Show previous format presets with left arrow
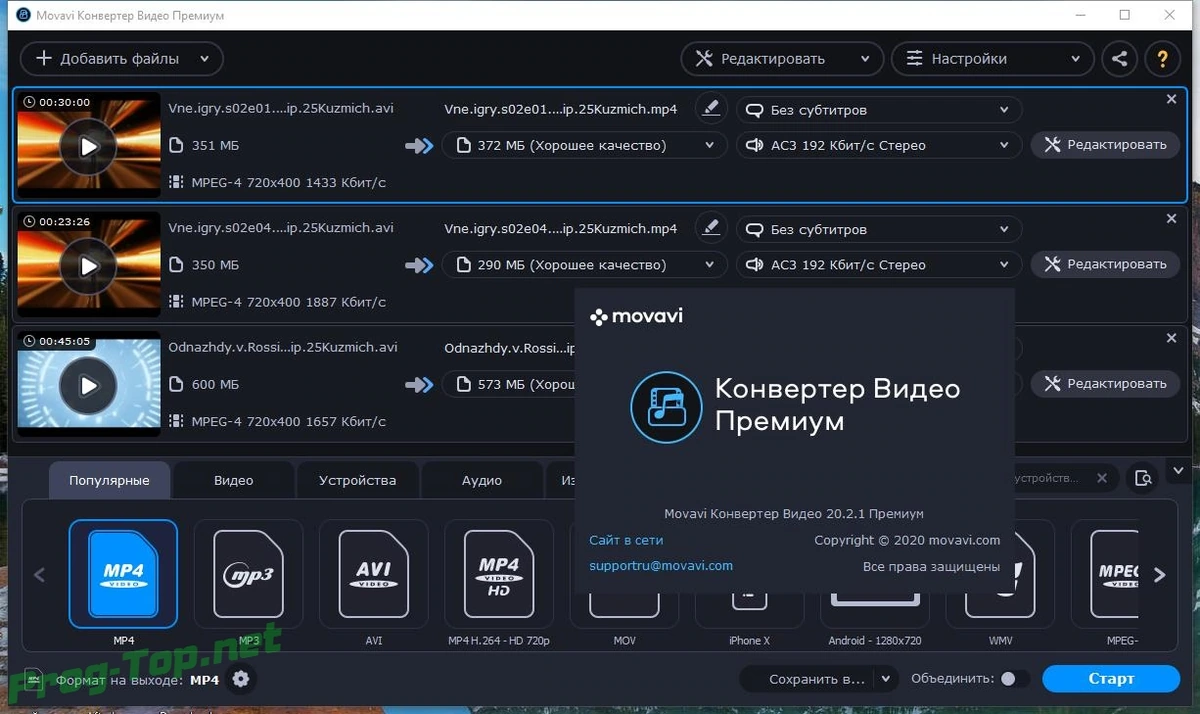The height and width of the screenshot is (714, 1200). [40, 575]
